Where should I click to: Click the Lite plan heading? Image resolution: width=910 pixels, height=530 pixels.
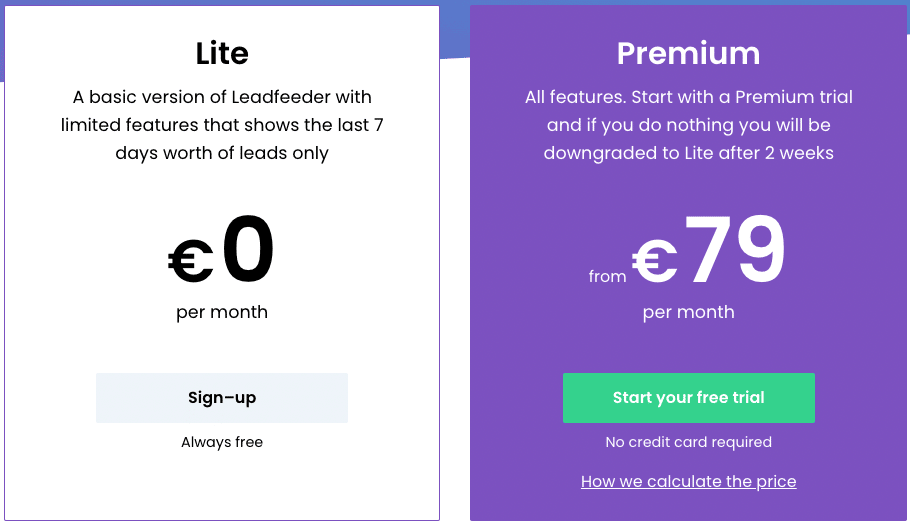click(x=222, y=53)
